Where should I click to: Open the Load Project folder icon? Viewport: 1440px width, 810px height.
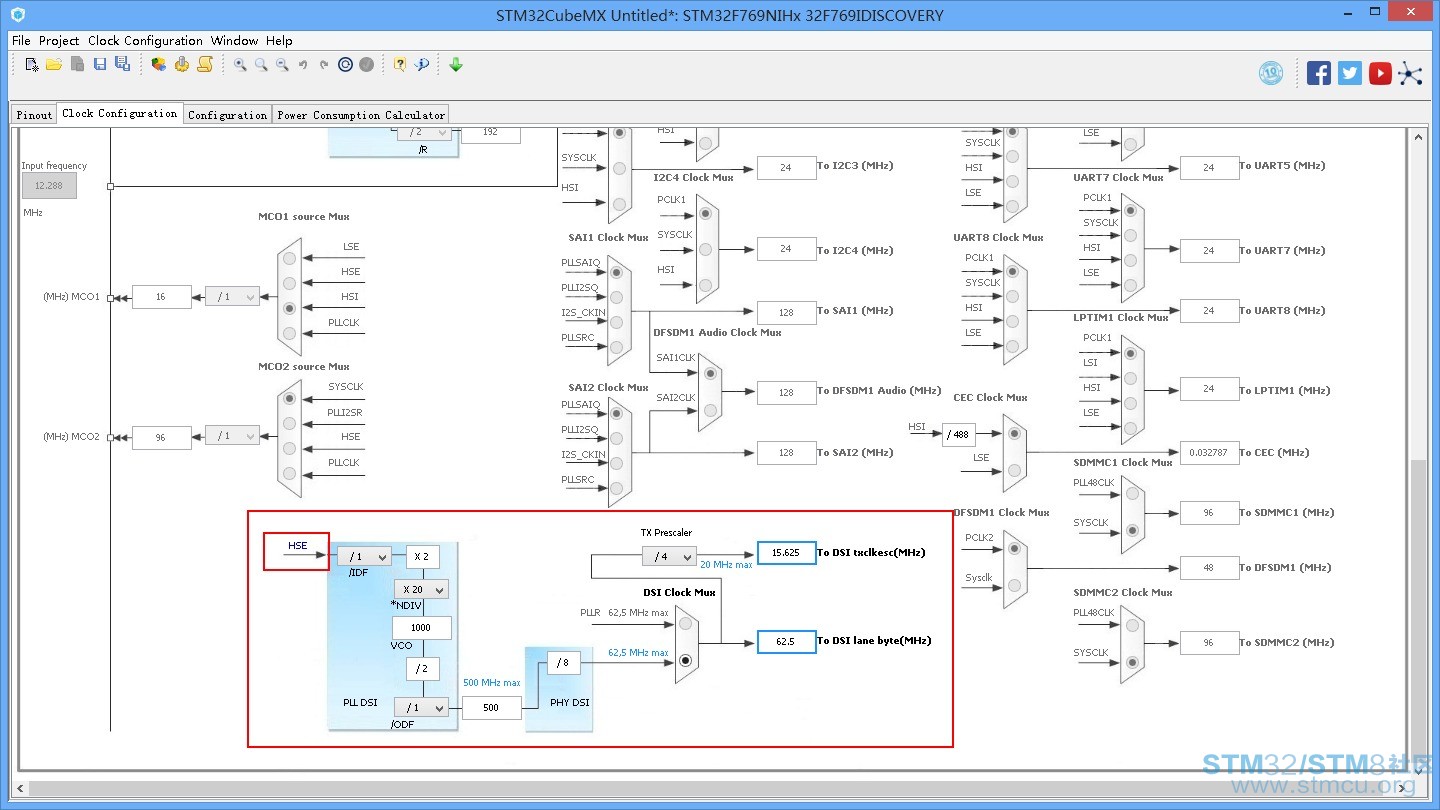point(54,65)
